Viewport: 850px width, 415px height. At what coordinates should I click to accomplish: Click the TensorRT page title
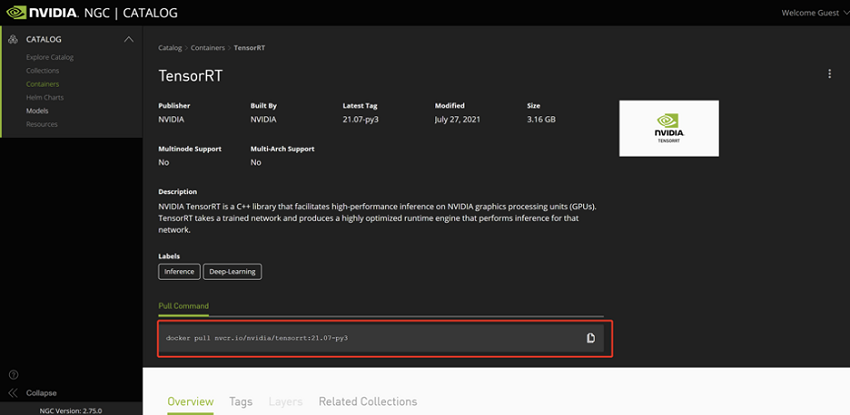point(190,76)
